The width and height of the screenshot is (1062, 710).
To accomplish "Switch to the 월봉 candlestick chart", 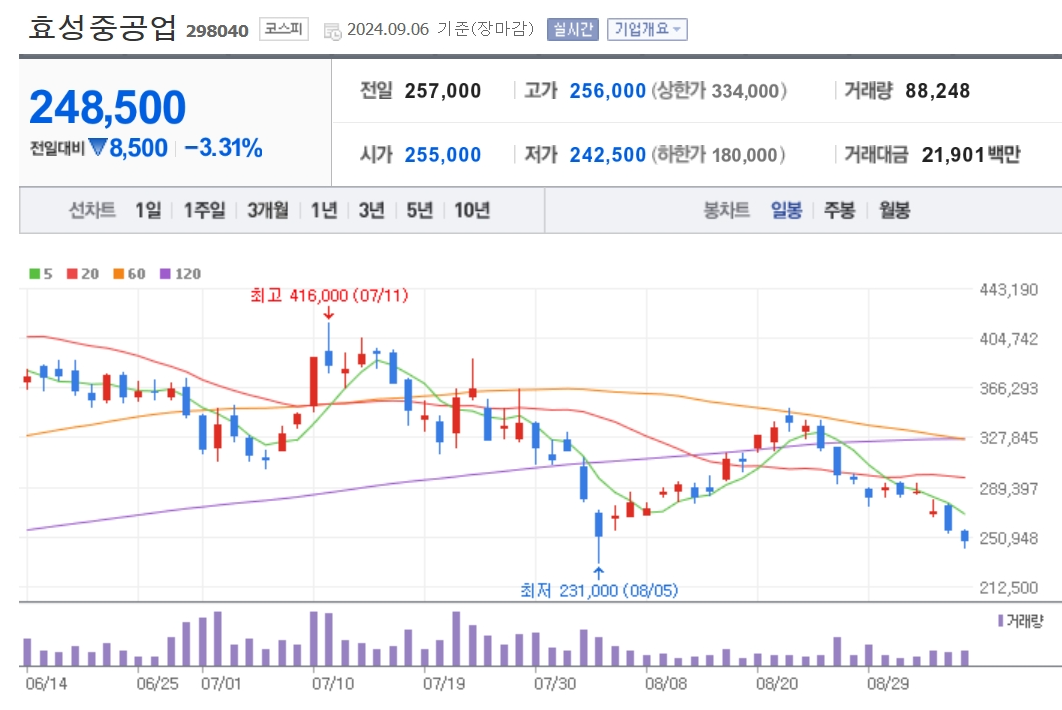I will (x=894, y=210).
